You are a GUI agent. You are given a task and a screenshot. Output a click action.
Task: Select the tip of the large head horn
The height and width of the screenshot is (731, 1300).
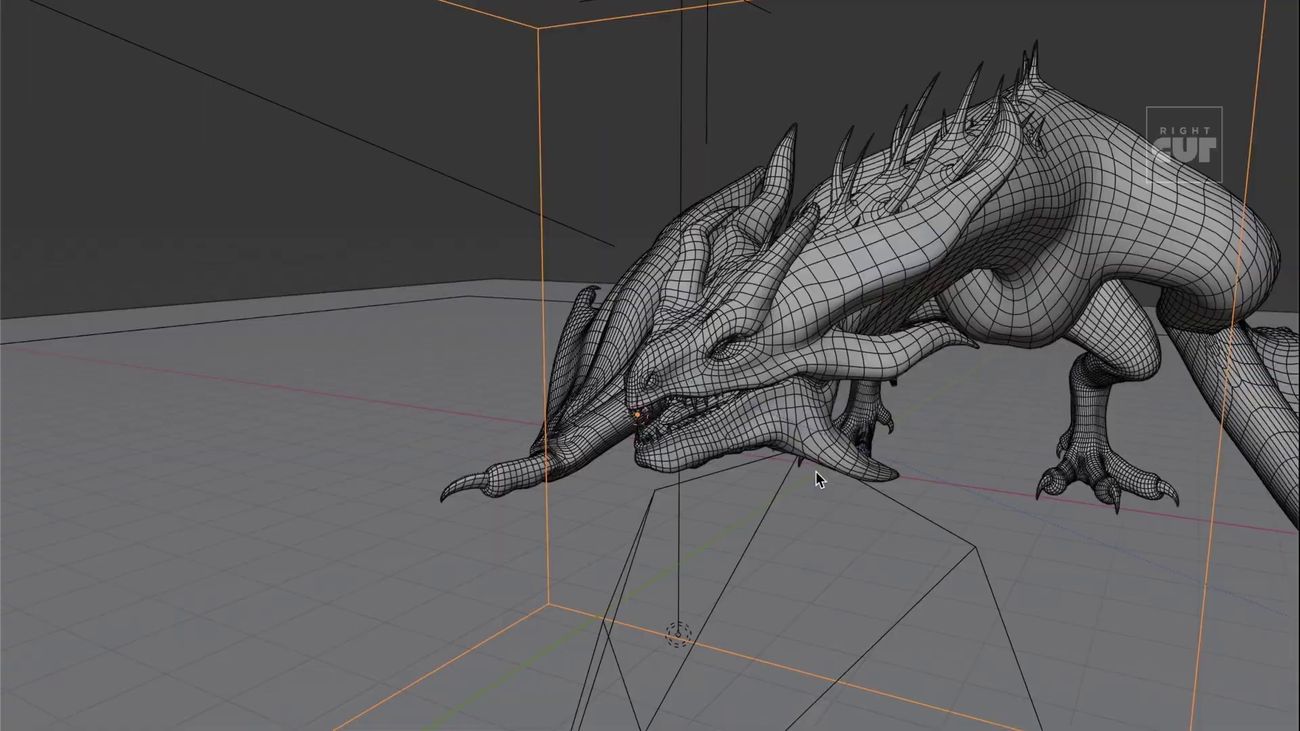[x=792, y=130]
